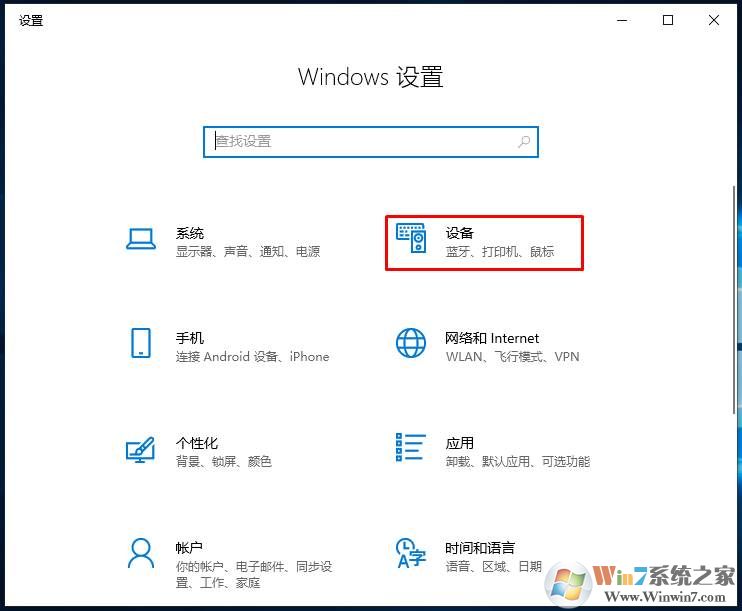The height and width of the screenshot is (611, 742).
Task: Click the text 卸载、默认应用、可选功能
Action: tap(518, 461)
